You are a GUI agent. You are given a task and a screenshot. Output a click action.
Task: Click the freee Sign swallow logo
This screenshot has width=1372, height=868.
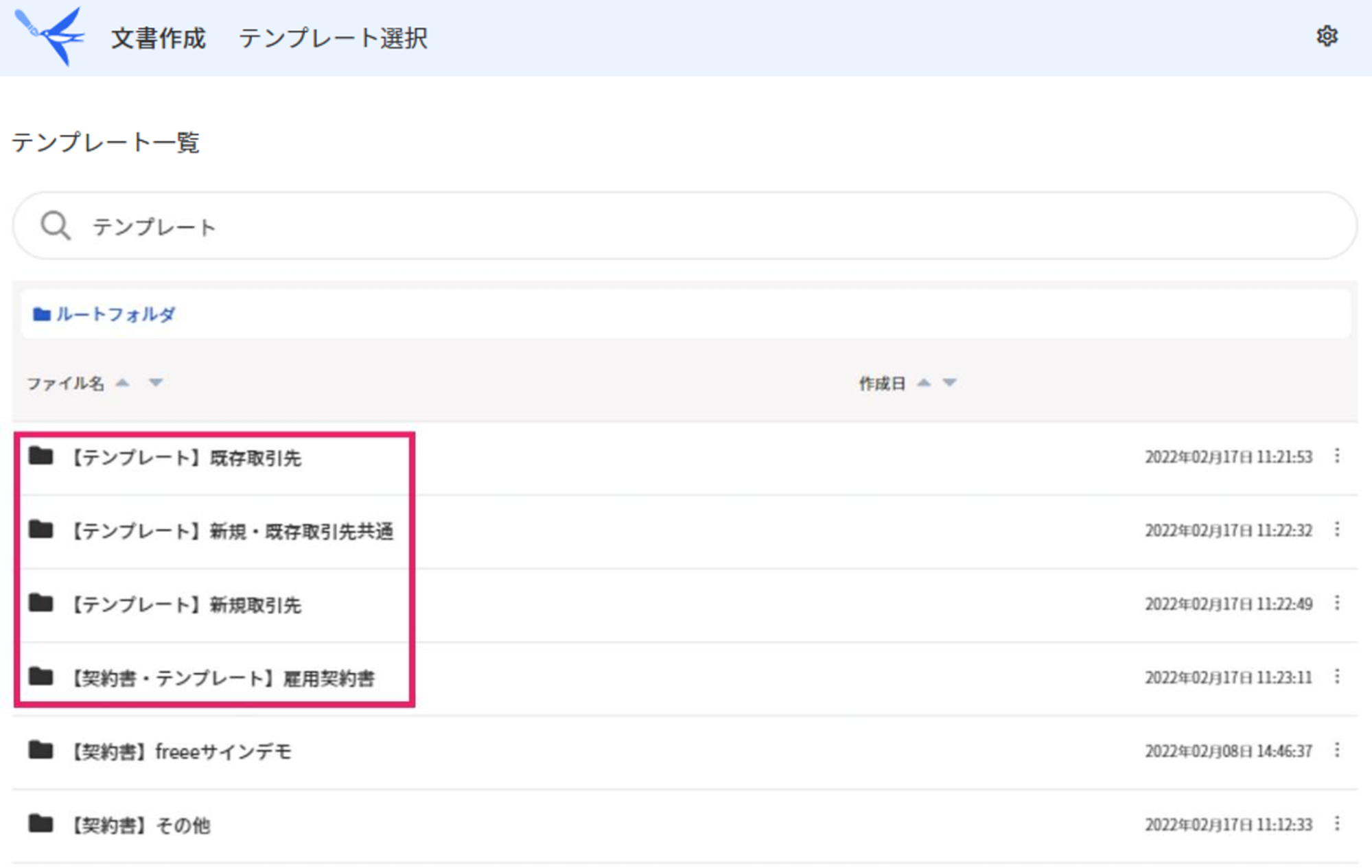[50, 36]
